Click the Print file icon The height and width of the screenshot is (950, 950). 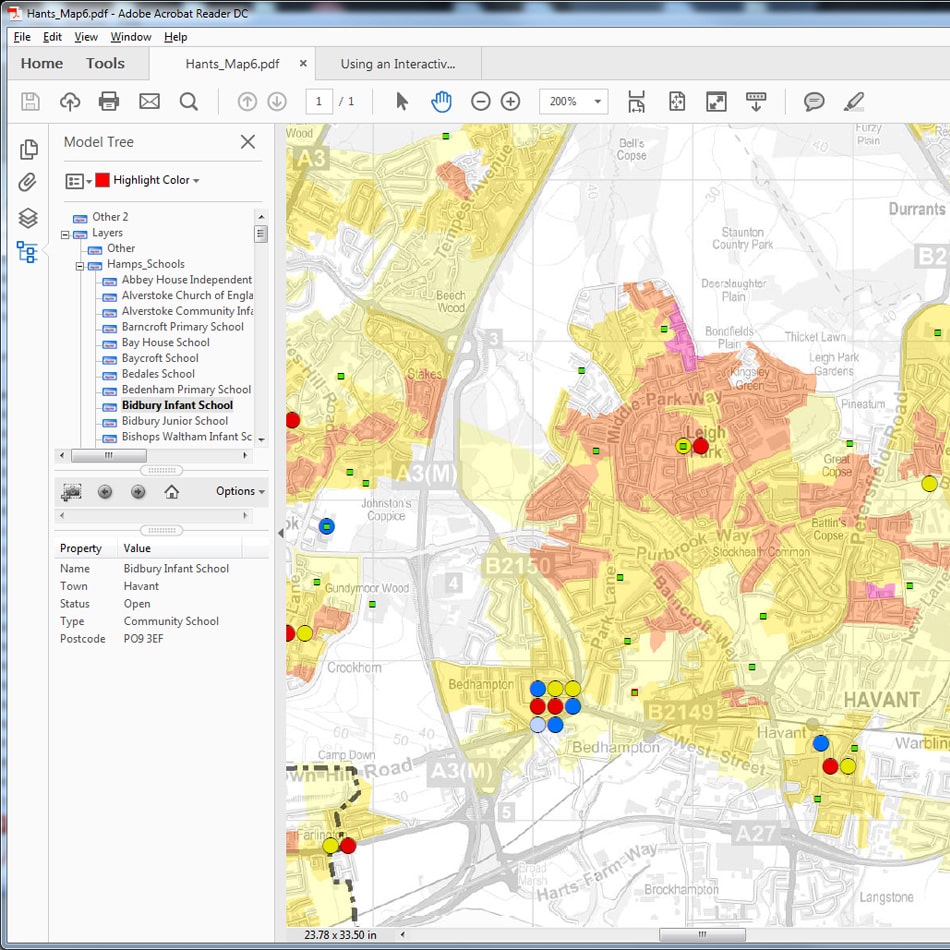tap(109, 101)
